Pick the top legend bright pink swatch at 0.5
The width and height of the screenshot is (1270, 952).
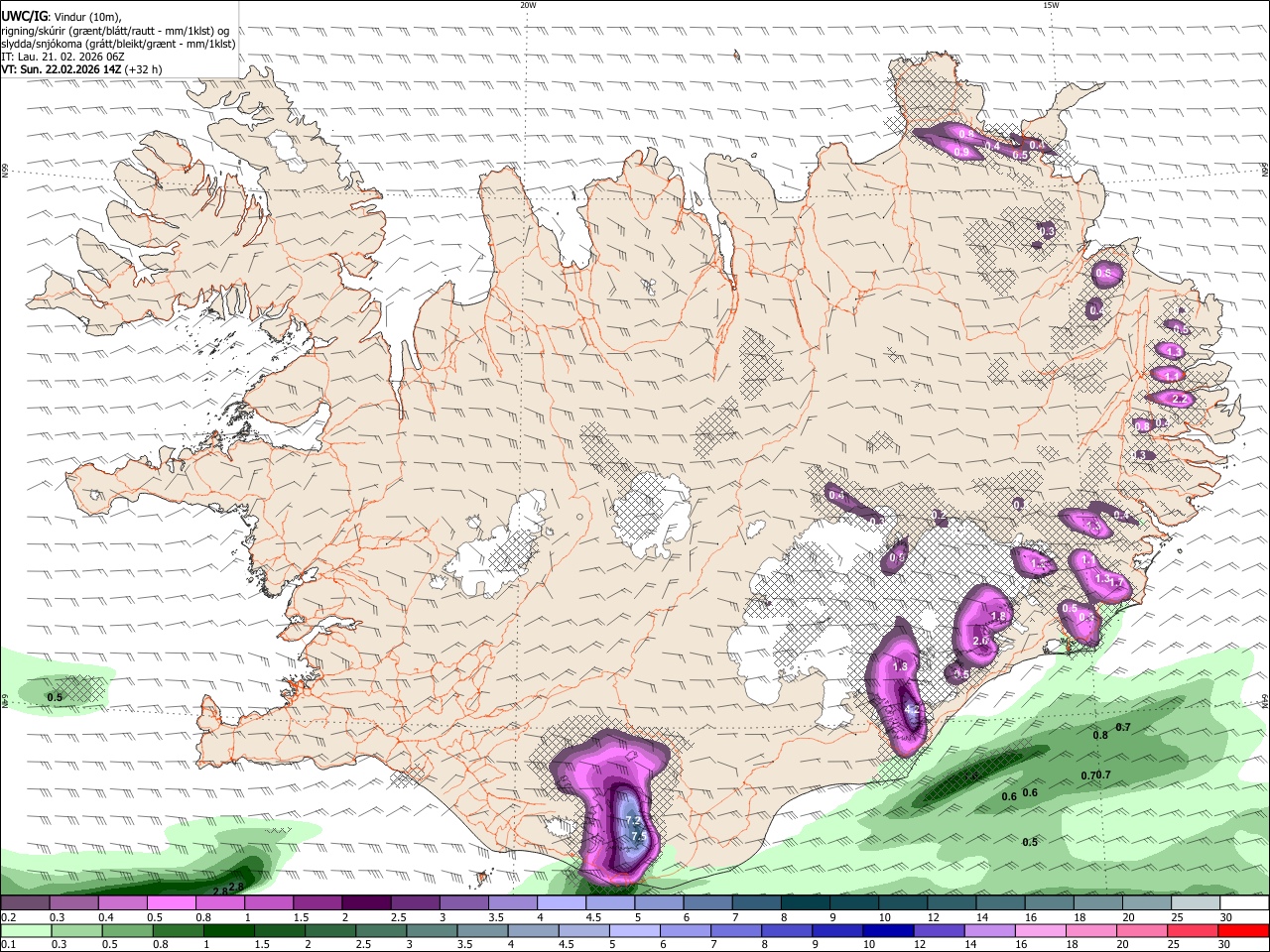(x=171, y=903)
